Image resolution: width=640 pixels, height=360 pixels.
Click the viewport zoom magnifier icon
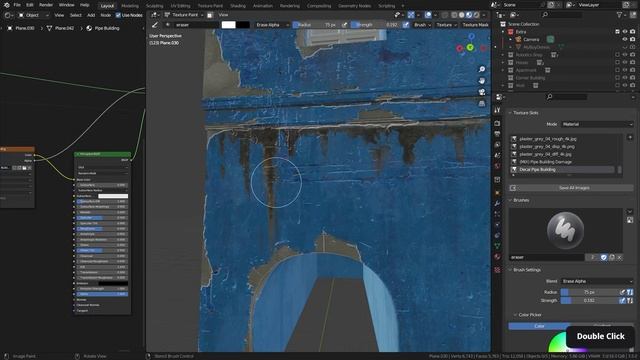point(482,69)
